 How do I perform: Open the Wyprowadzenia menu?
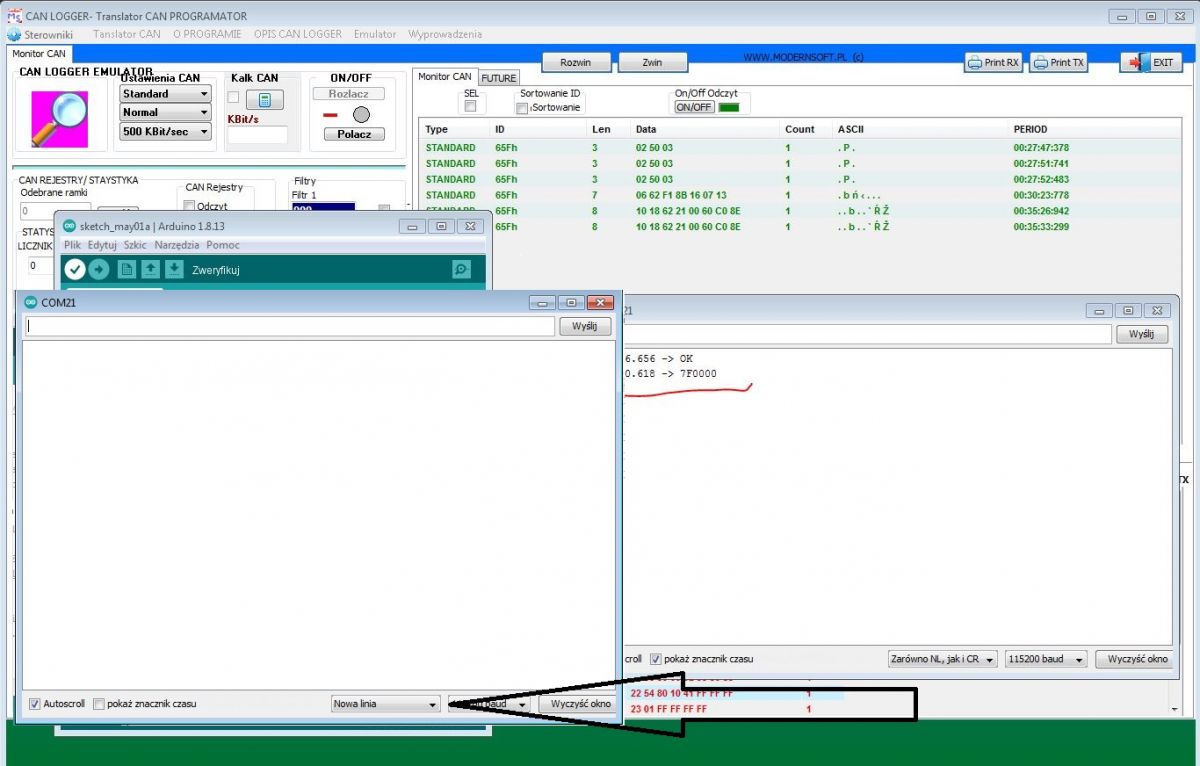(445, 34)
